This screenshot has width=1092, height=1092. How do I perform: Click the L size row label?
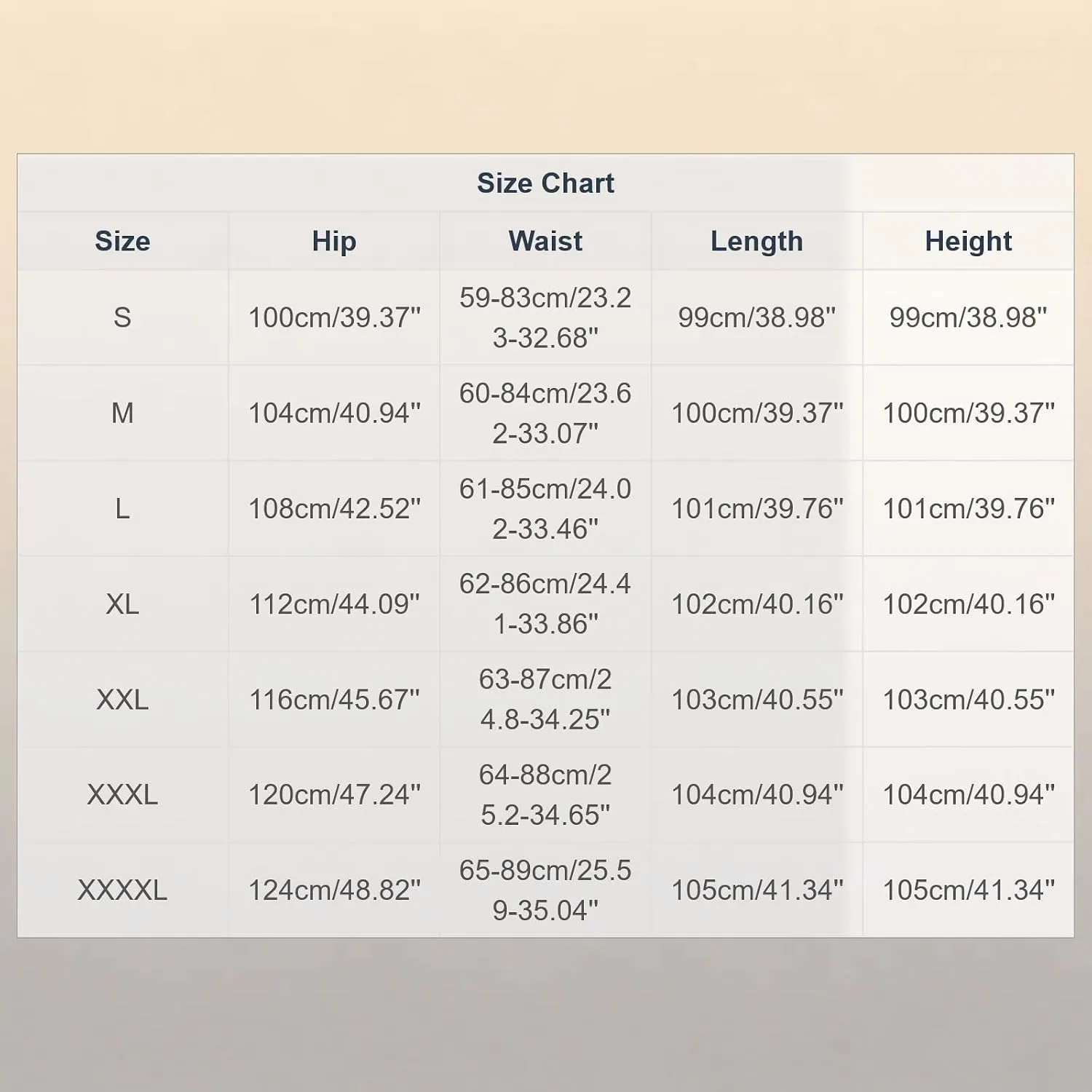point(122,508)
